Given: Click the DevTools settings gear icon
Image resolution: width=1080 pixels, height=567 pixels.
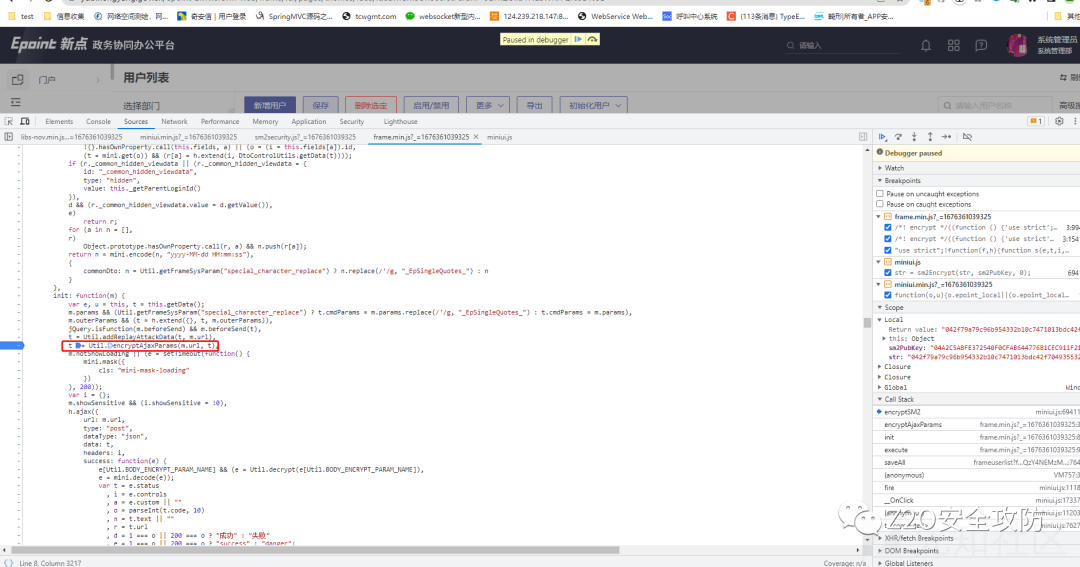Looking at the screenshot, I should (1059, 121).
